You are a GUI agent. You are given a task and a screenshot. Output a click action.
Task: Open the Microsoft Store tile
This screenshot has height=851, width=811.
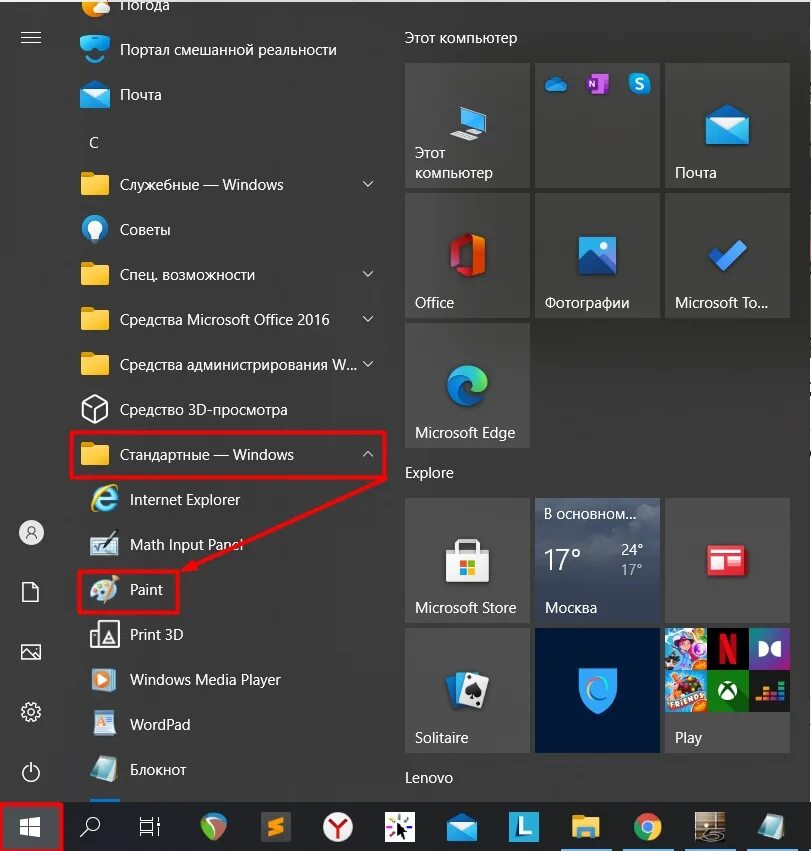coord(467,561)
